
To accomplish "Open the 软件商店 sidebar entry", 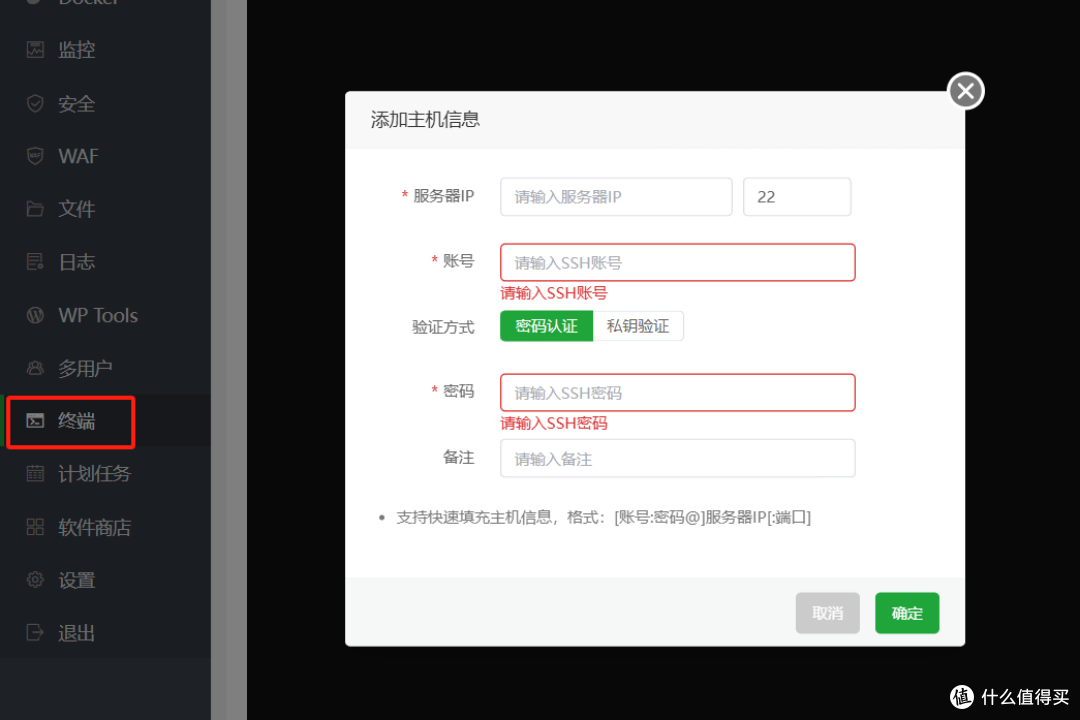I will [x=105, y=527].
